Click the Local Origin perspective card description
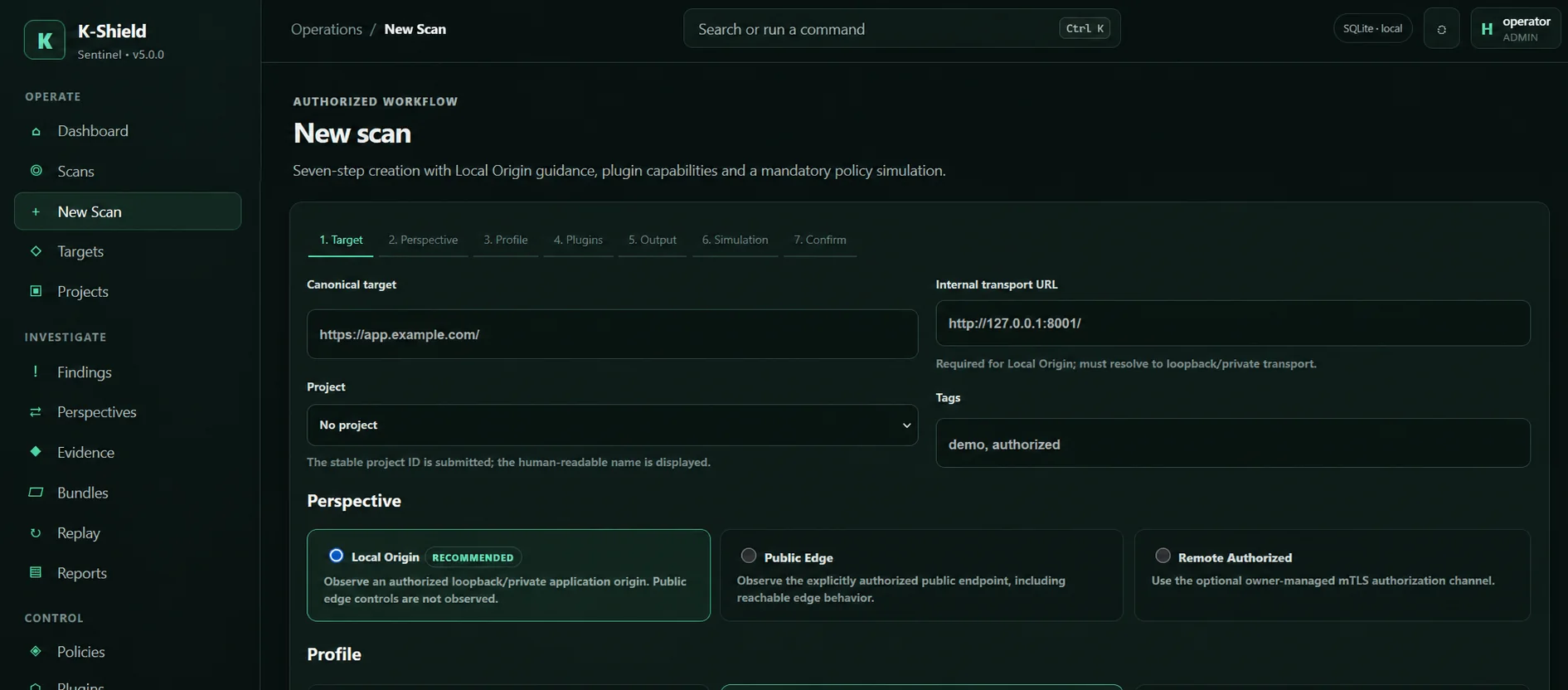This screenshot has width=1568, height=690. 505,590
